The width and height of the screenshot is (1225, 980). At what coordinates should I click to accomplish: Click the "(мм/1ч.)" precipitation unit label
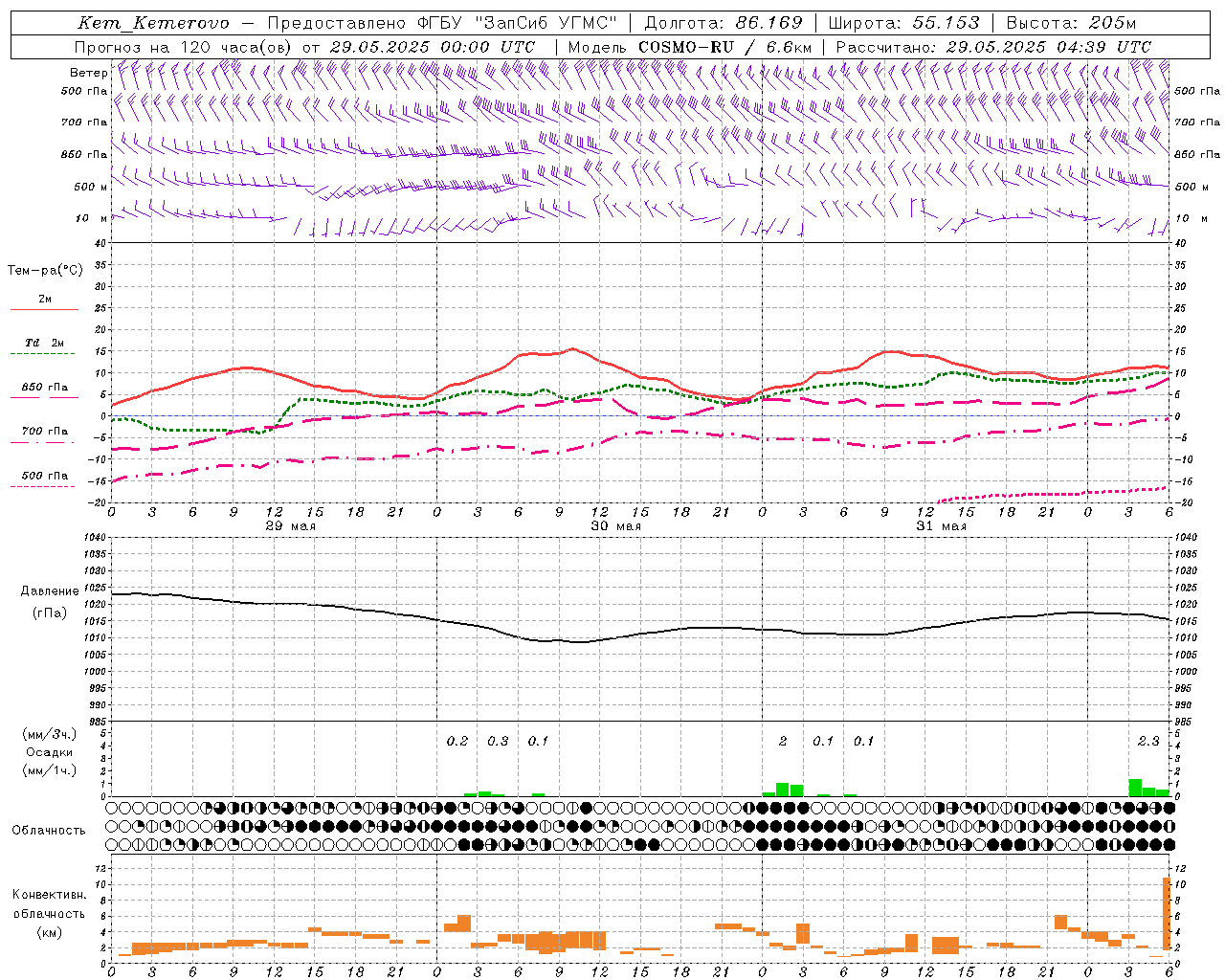(50, 769)
